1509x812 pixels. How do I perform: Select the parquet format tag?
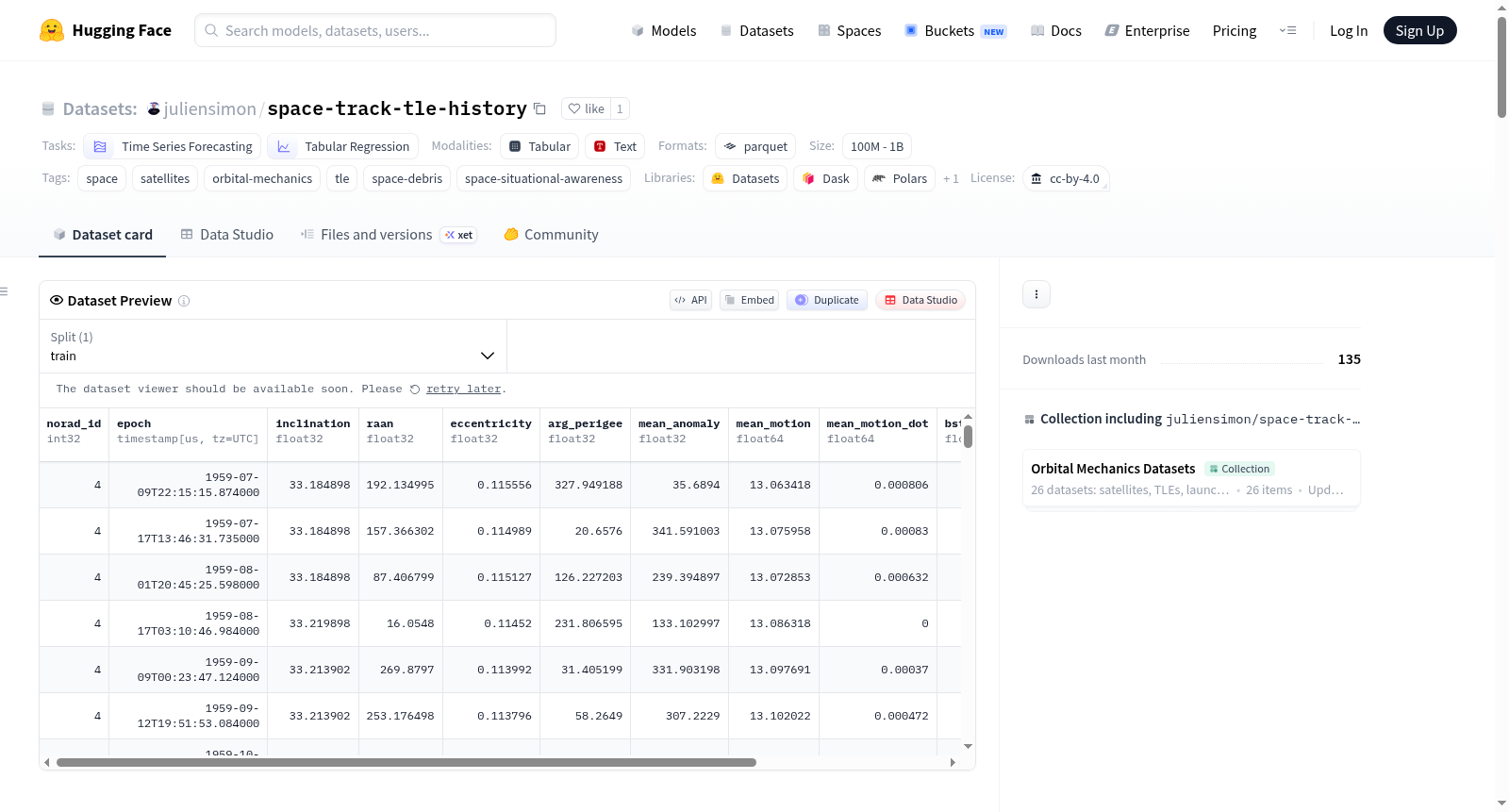(755, 146)
